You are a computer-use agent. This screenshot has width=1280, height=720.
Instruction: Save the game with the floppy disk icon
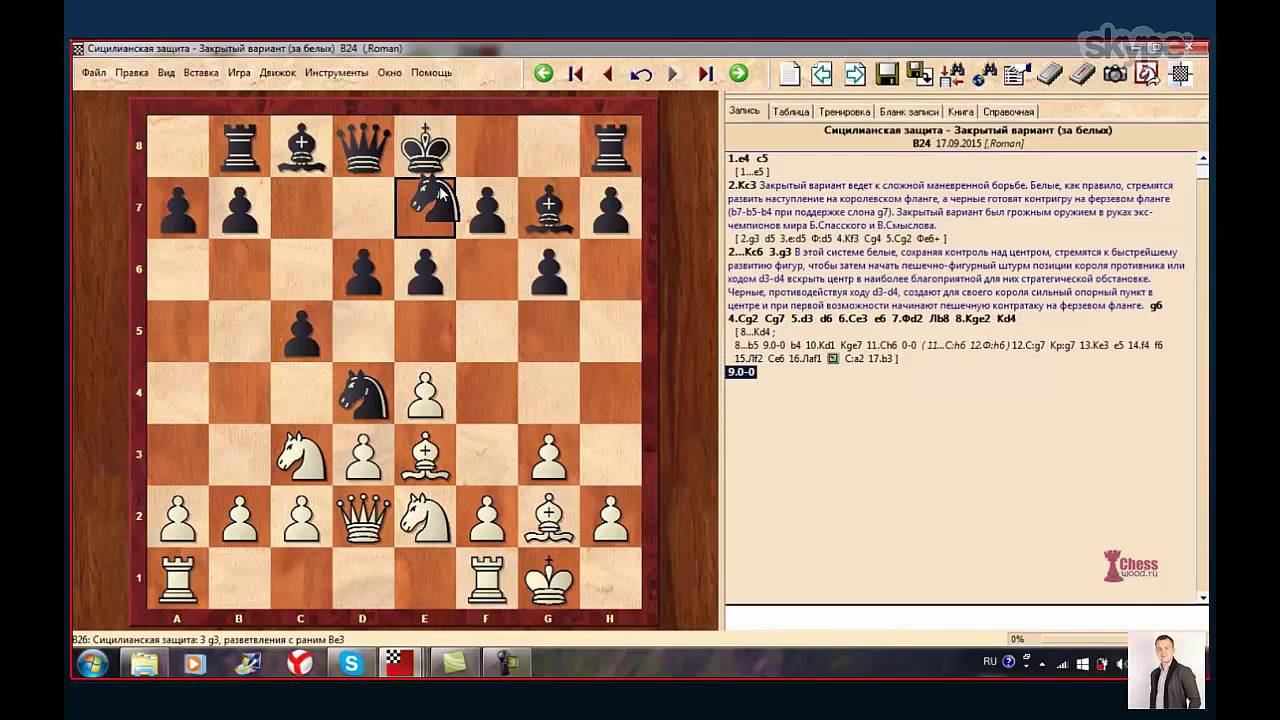point(887,73)
